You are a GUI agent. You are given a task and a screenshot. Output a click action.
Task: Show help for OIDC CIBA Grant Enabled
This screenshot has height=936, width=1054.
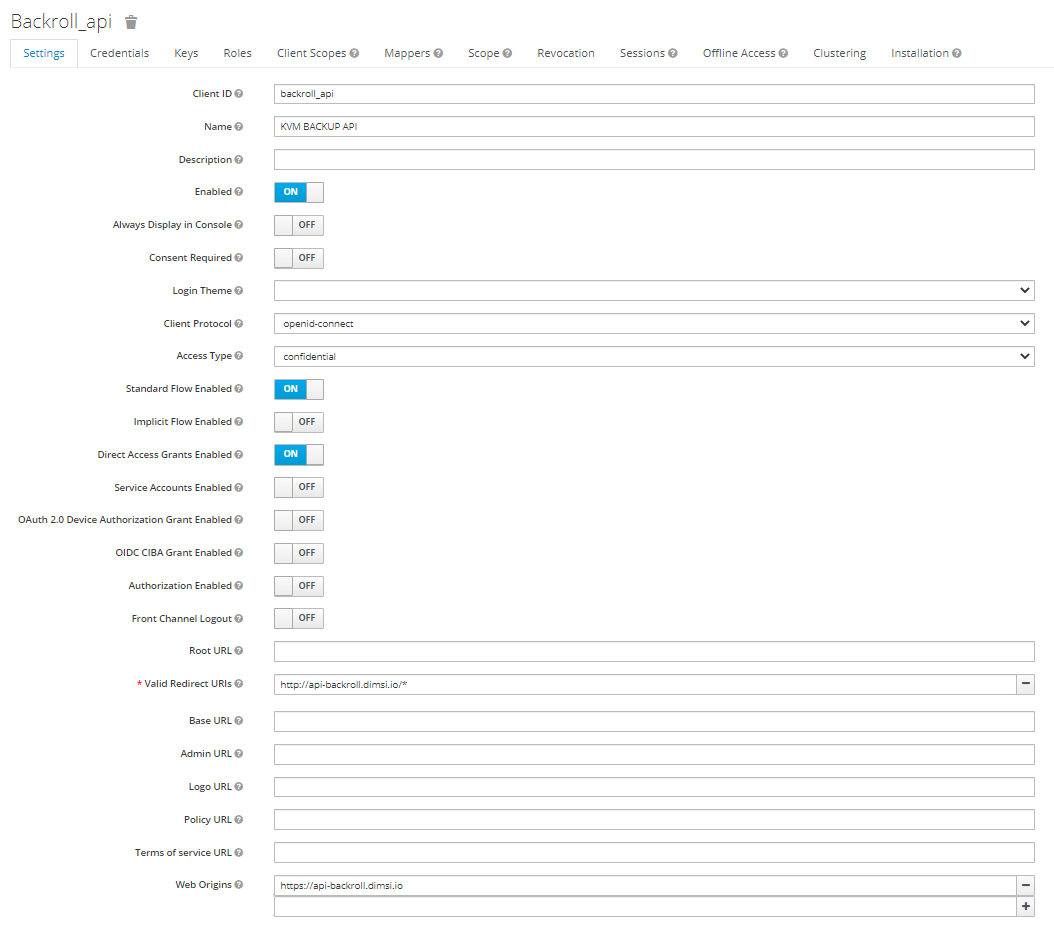[239, 553]
